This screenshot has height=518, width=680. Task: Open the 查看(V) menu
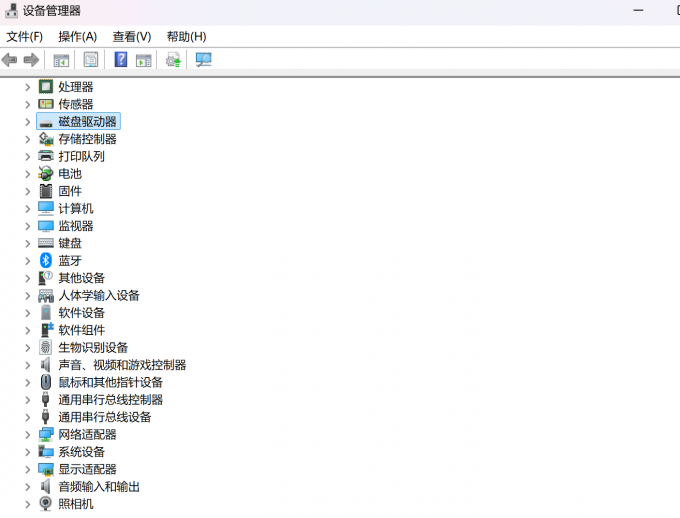pos(132,37)
